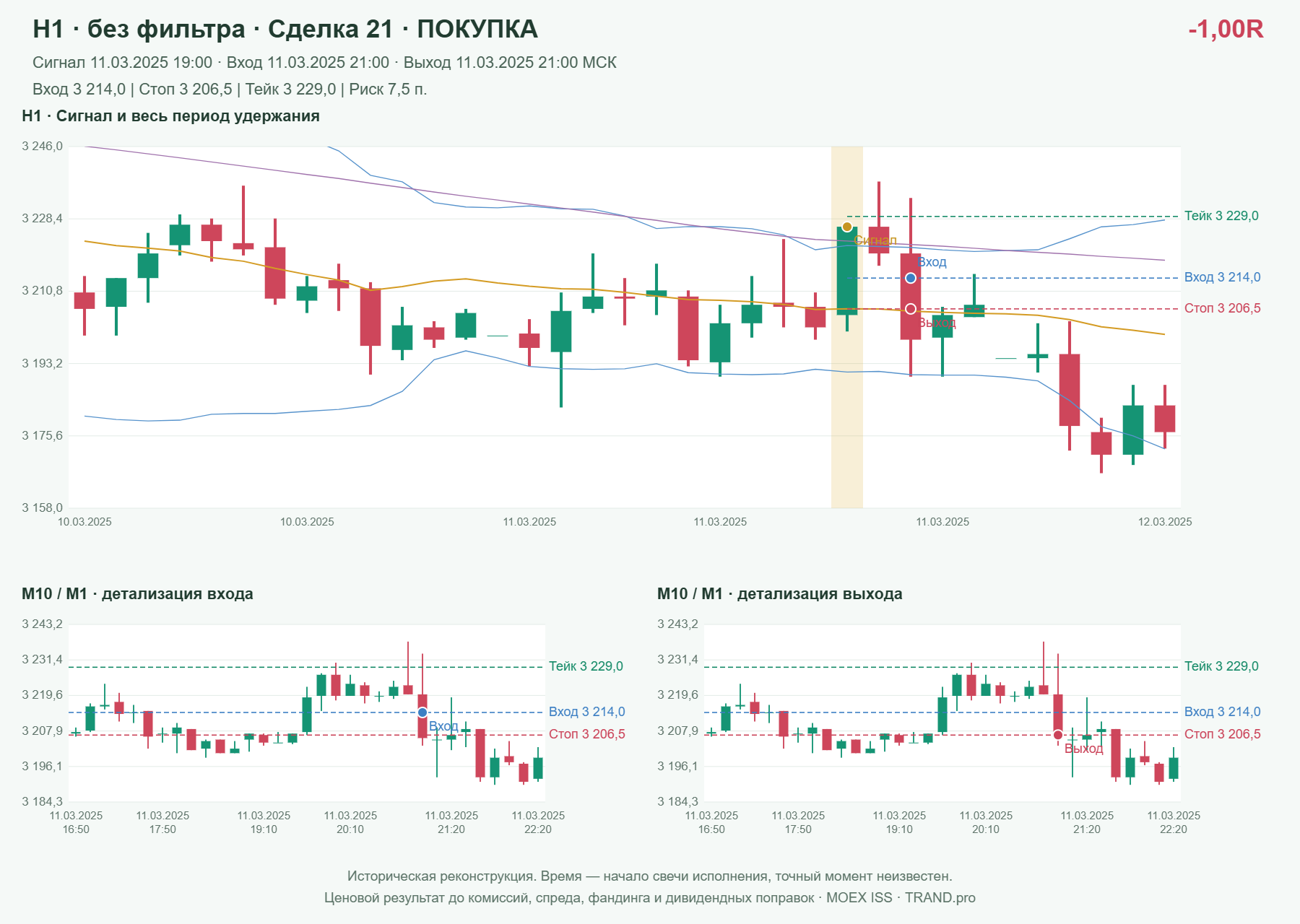Click "Стоп 3 206,5" beside the exit detail chart
The image size is (1300, 924).
(x=1222, y=734)
